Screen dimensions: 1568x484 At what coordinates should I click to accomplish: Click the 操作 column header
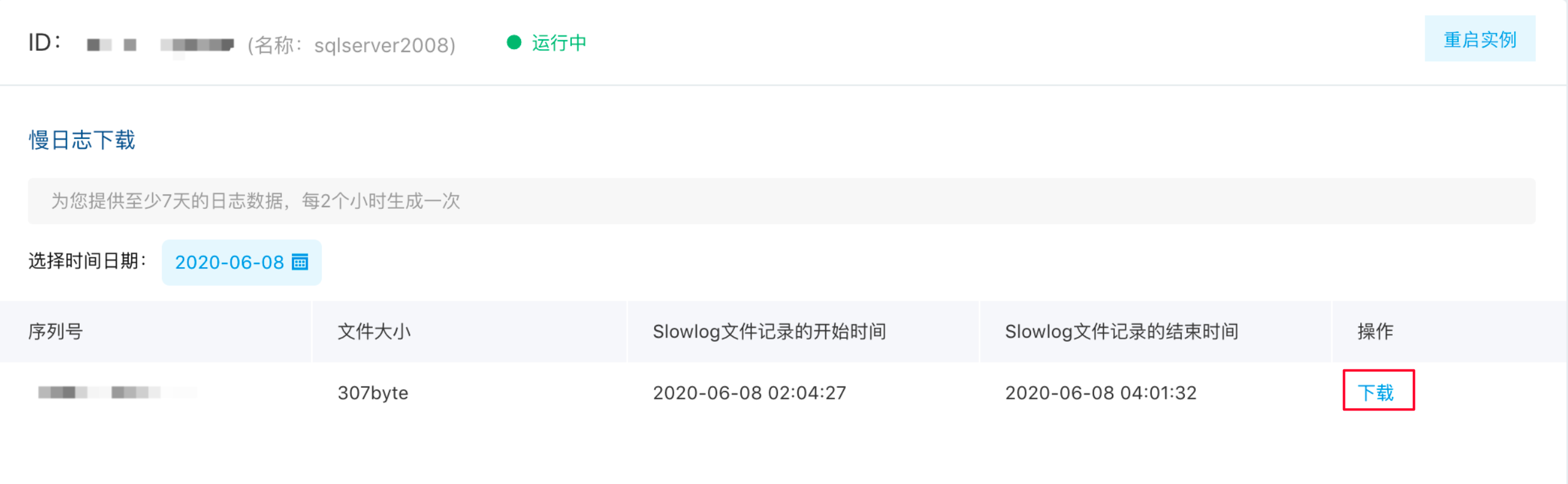click(x=1375, y=331)
